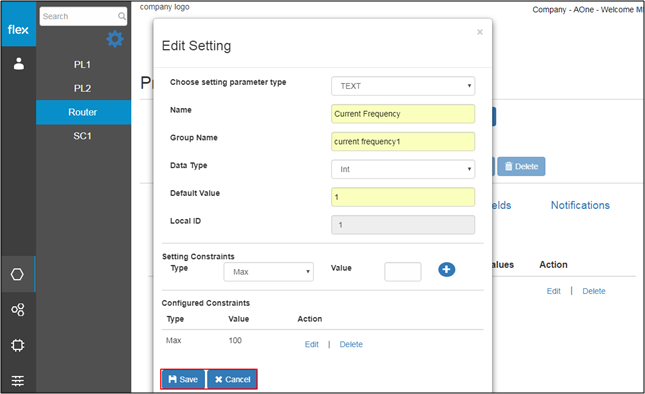Add constraint with blue plus icon
645x394 pixels.
(446, 270)
